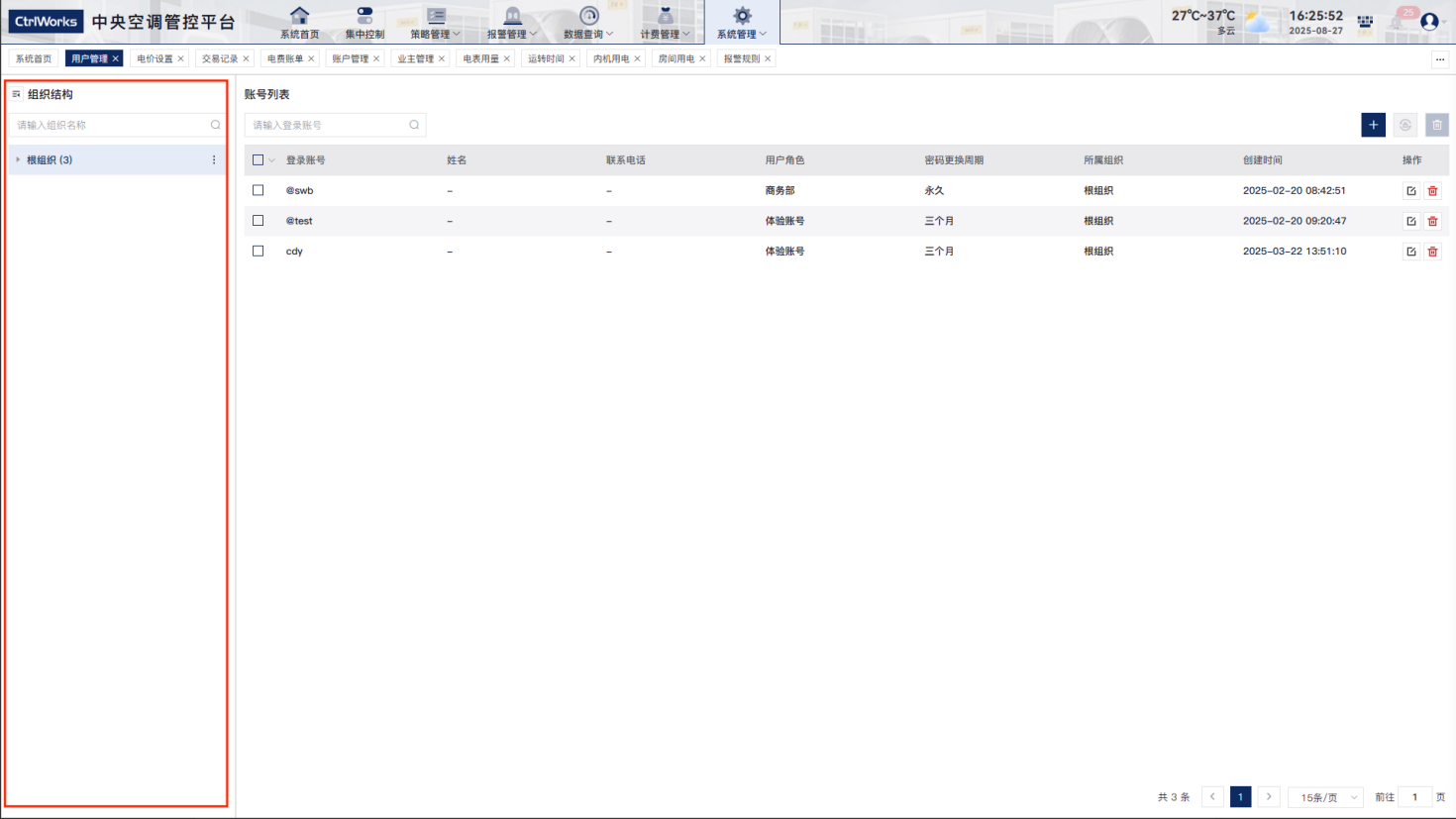Open the 15条/页 page size dropdown
Viewport: 1456px width, 819px height.
[x=1327, y=797]
